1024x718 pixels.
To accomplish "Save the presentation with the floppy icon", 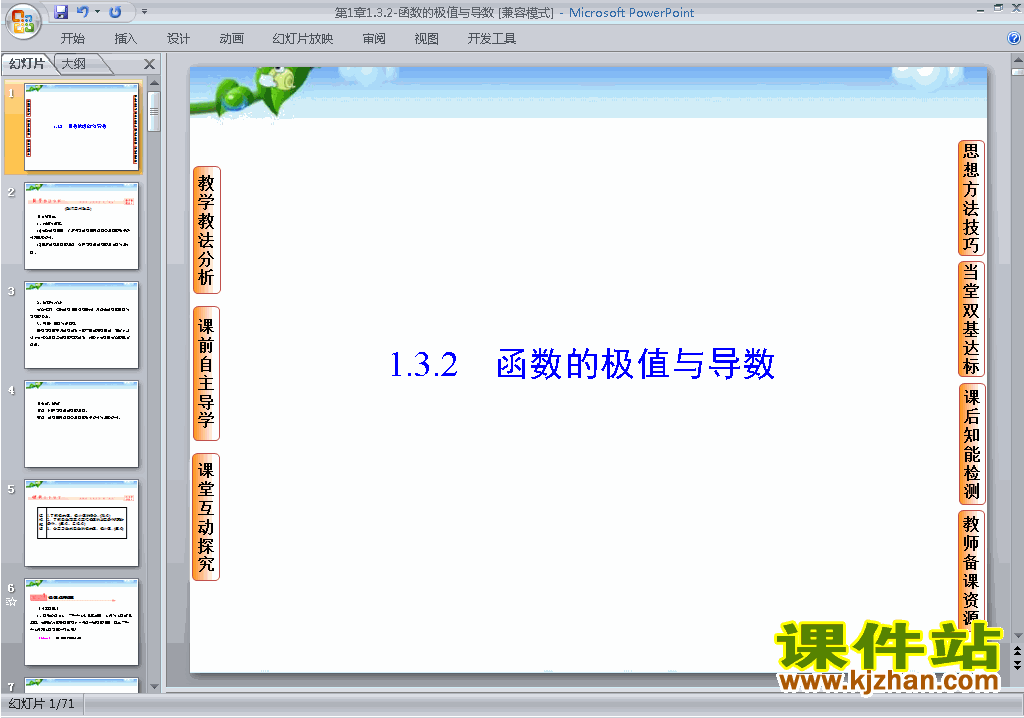I will [x=61, y=12].
